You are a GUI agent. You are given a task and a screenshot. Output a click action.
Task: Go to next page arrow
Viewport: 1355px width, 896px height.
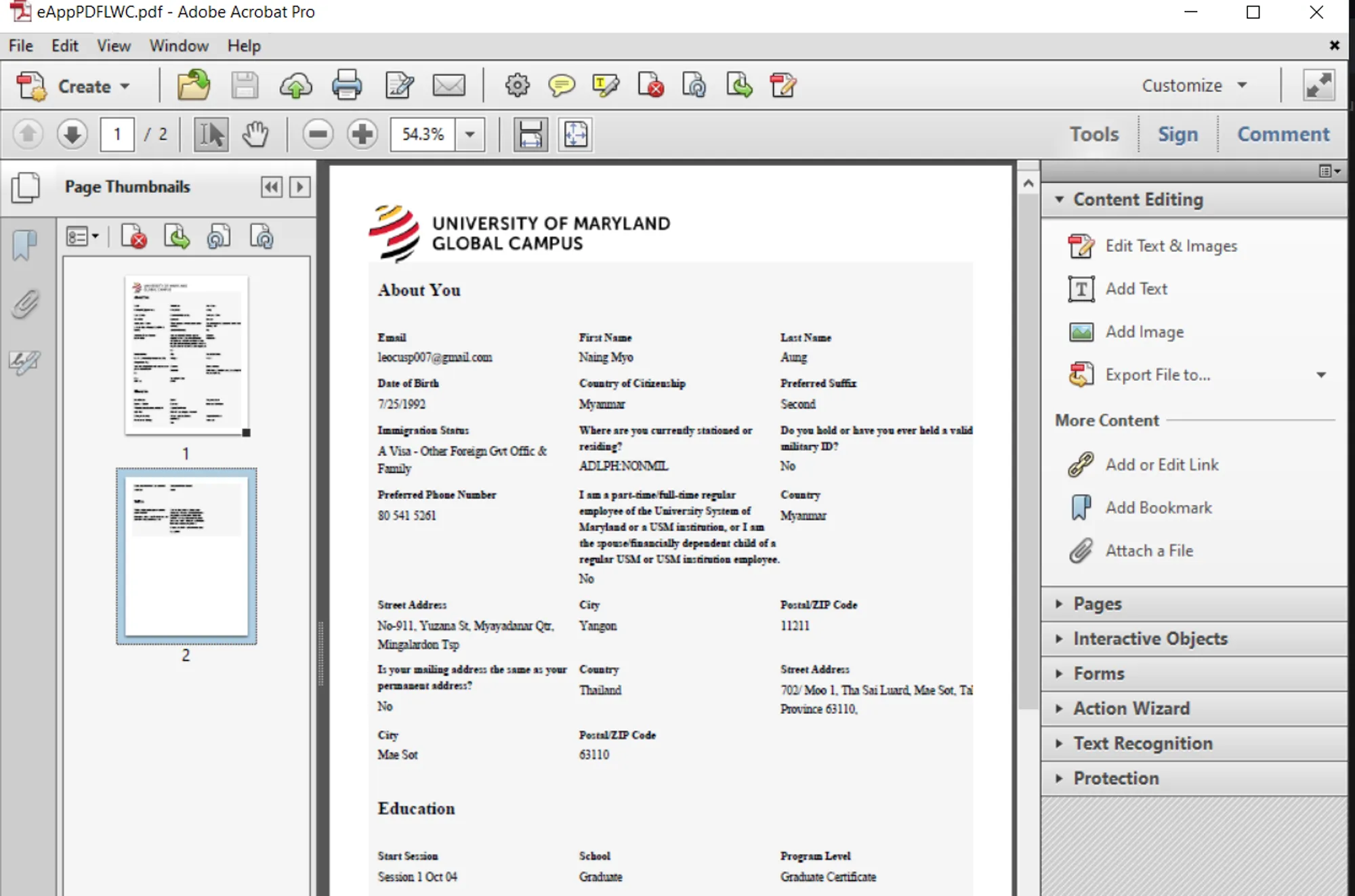[x=72, y=134]
